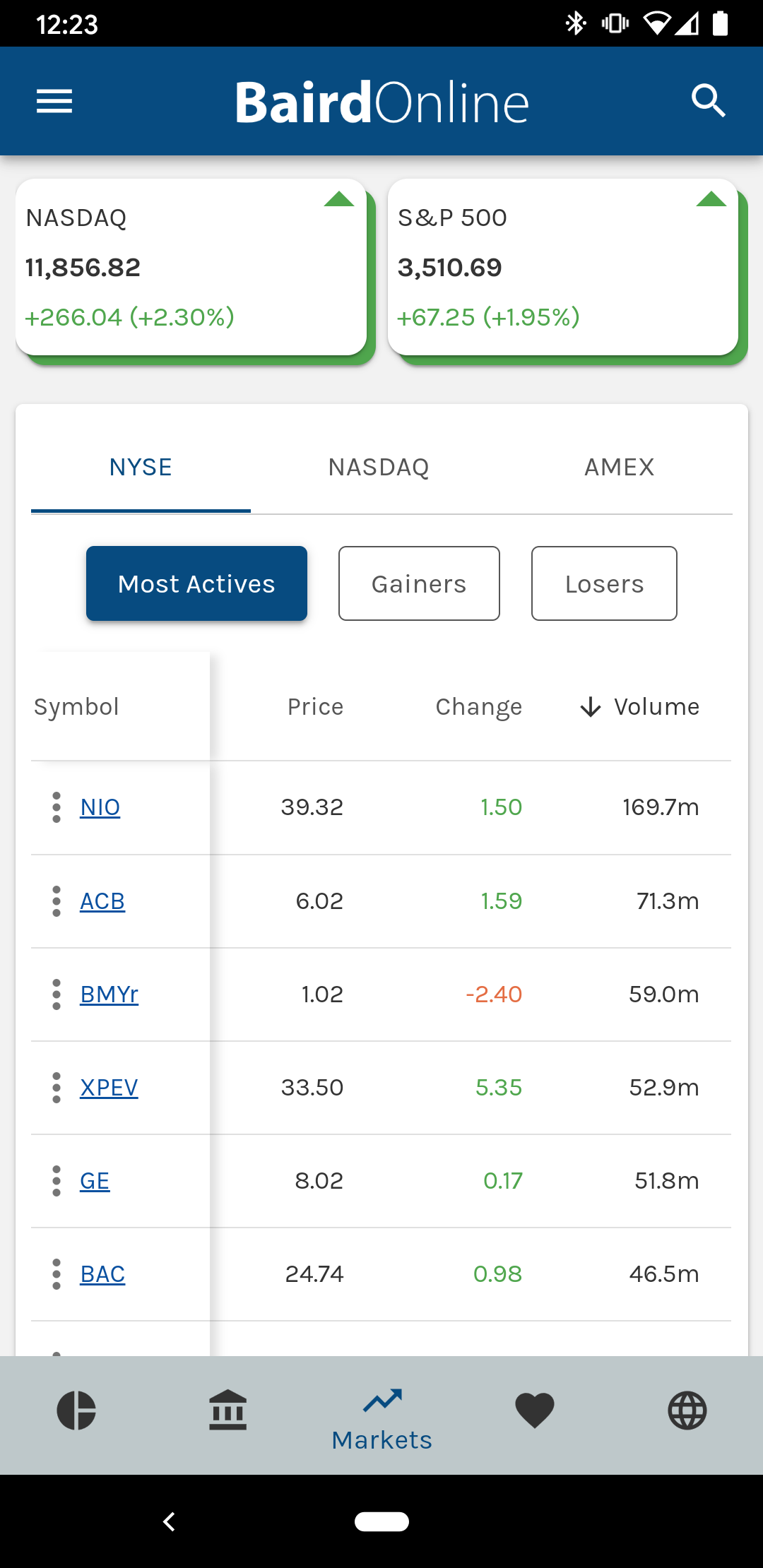The image size is (763, 1568).
Task: Tap XPEV volume 52.9m
Action: 664,1088
